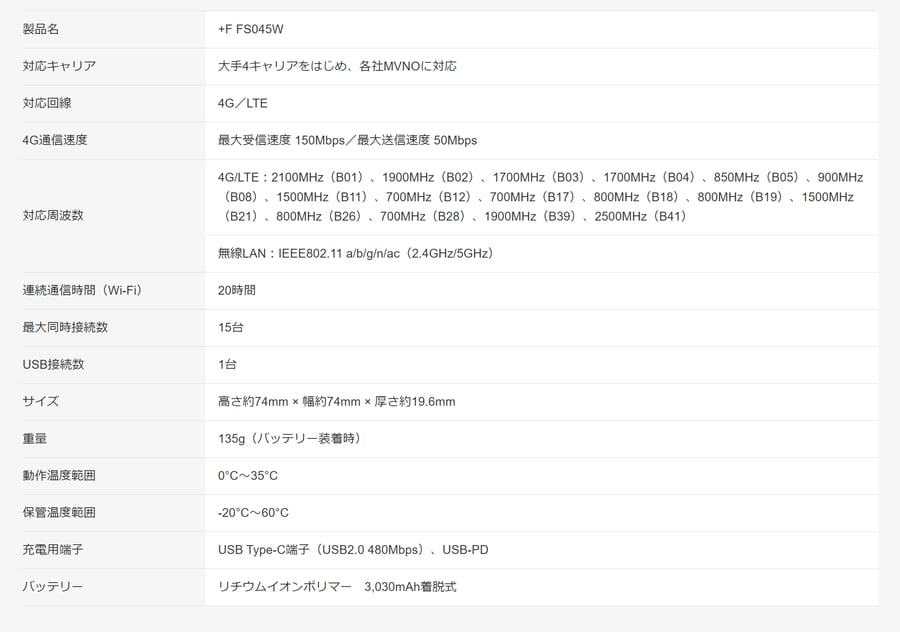Viewport: 900px width, 632px height.
Task: Select the '対応回線' label
Action: click(x=47, y=103)
